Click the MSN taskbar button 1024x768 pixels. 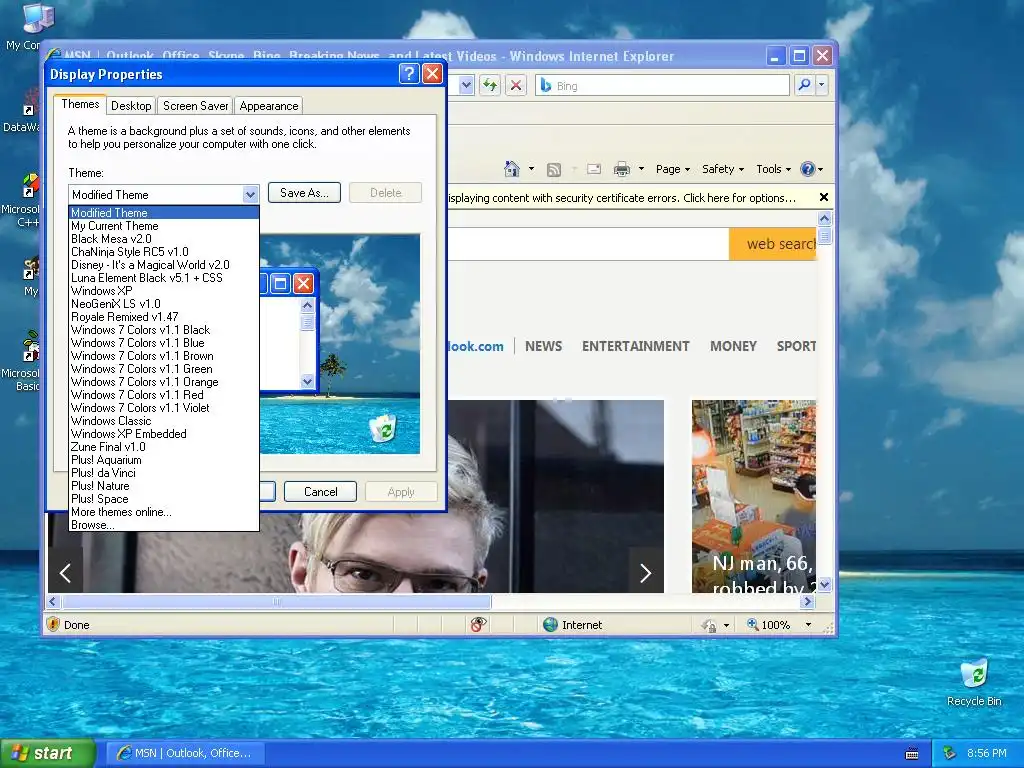186,753
